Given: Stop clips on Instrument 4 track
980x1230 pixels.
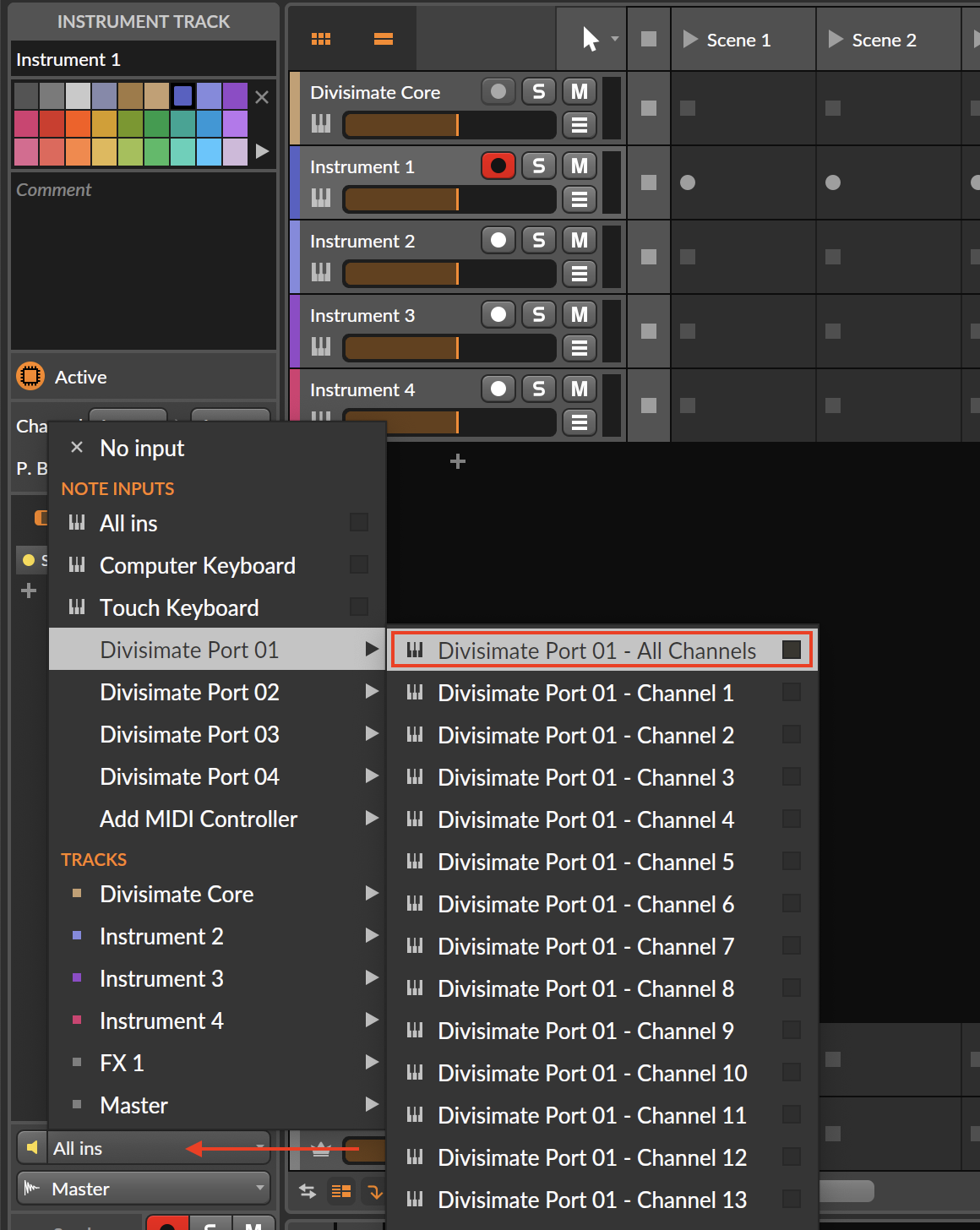Looking at the screenshot, I should pos(649,405).
